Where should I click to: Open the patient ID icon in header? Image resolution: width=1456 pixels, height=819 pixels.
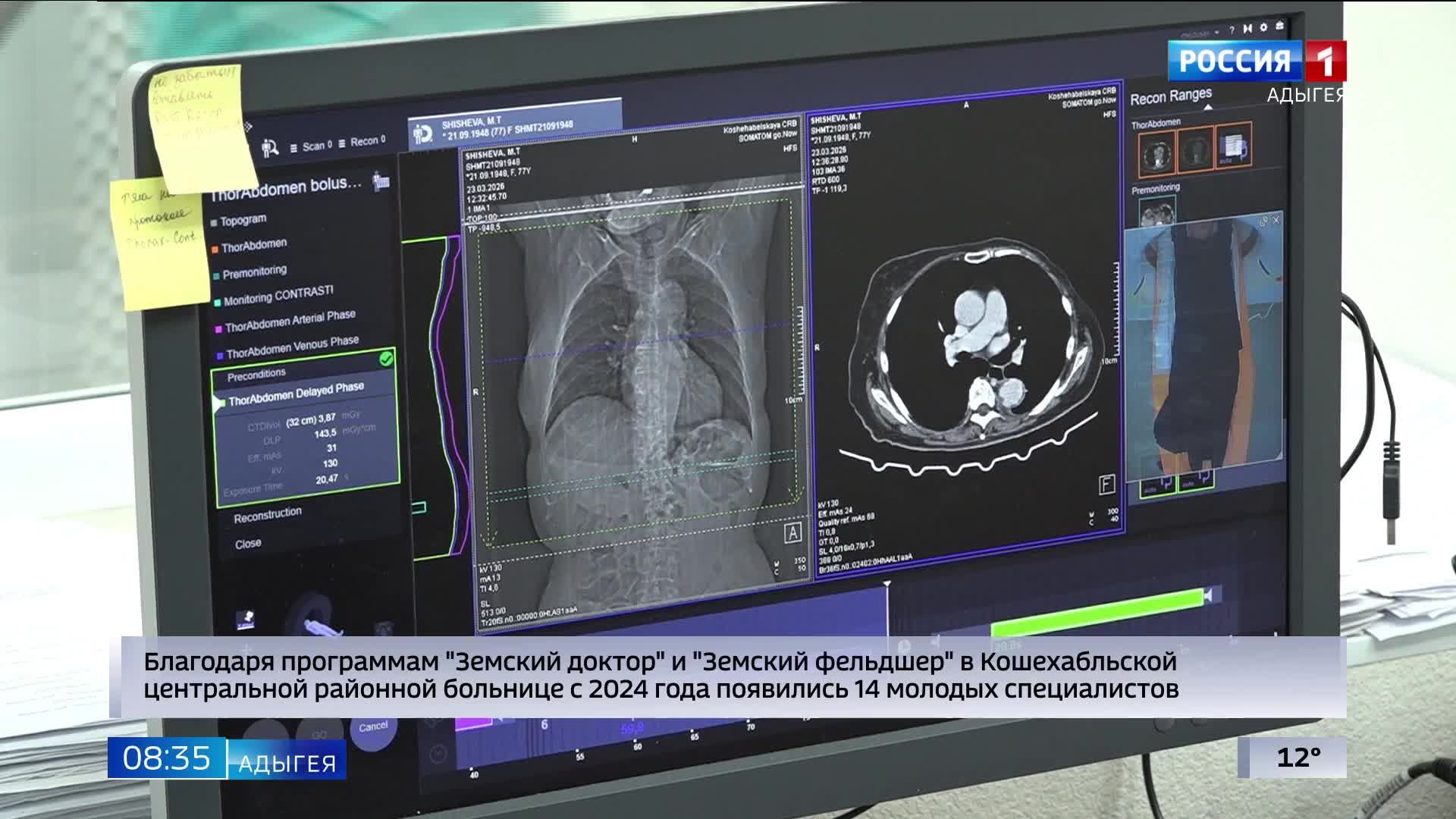(422, 134)
